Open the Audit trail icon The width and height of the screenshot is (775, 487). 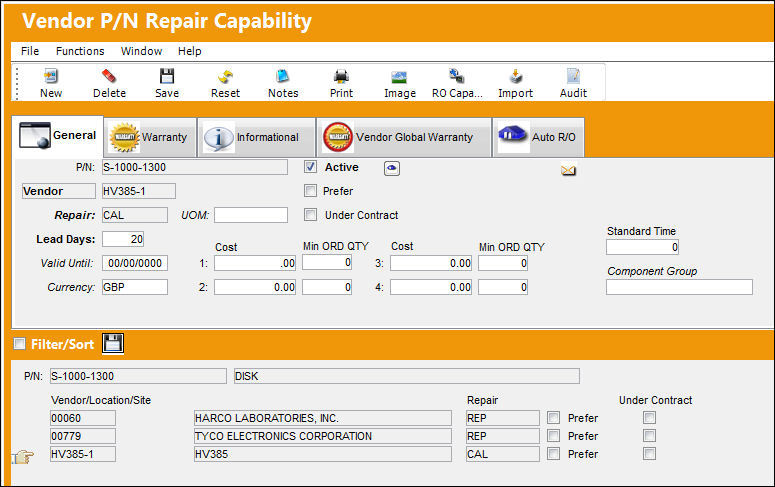[x=573, y=83]
